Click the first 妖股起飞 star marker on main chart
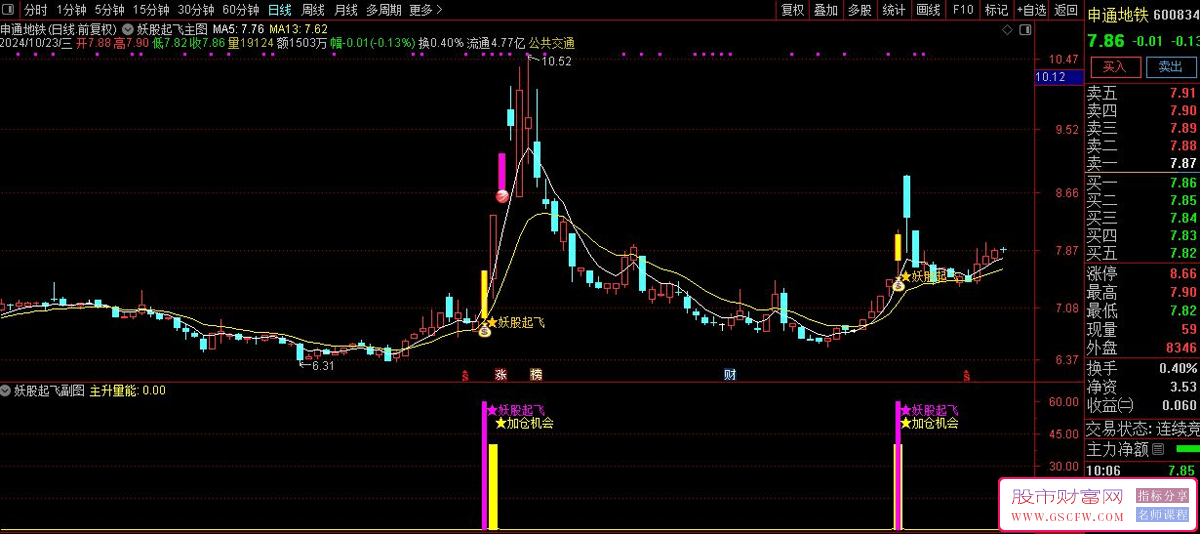Viewport: 1200px width, 534px height. 518,322
